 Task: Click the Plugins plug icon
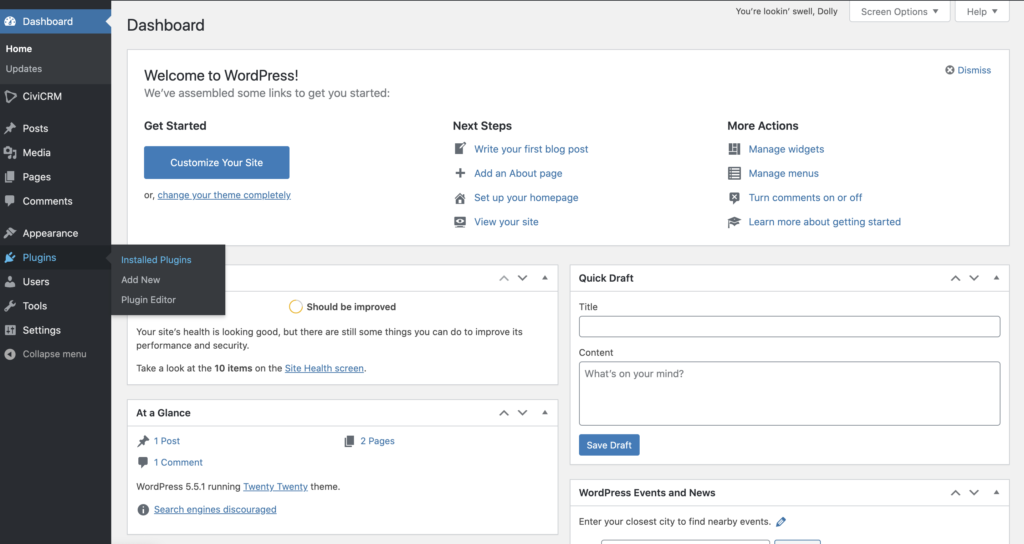[x=10, y=257]
